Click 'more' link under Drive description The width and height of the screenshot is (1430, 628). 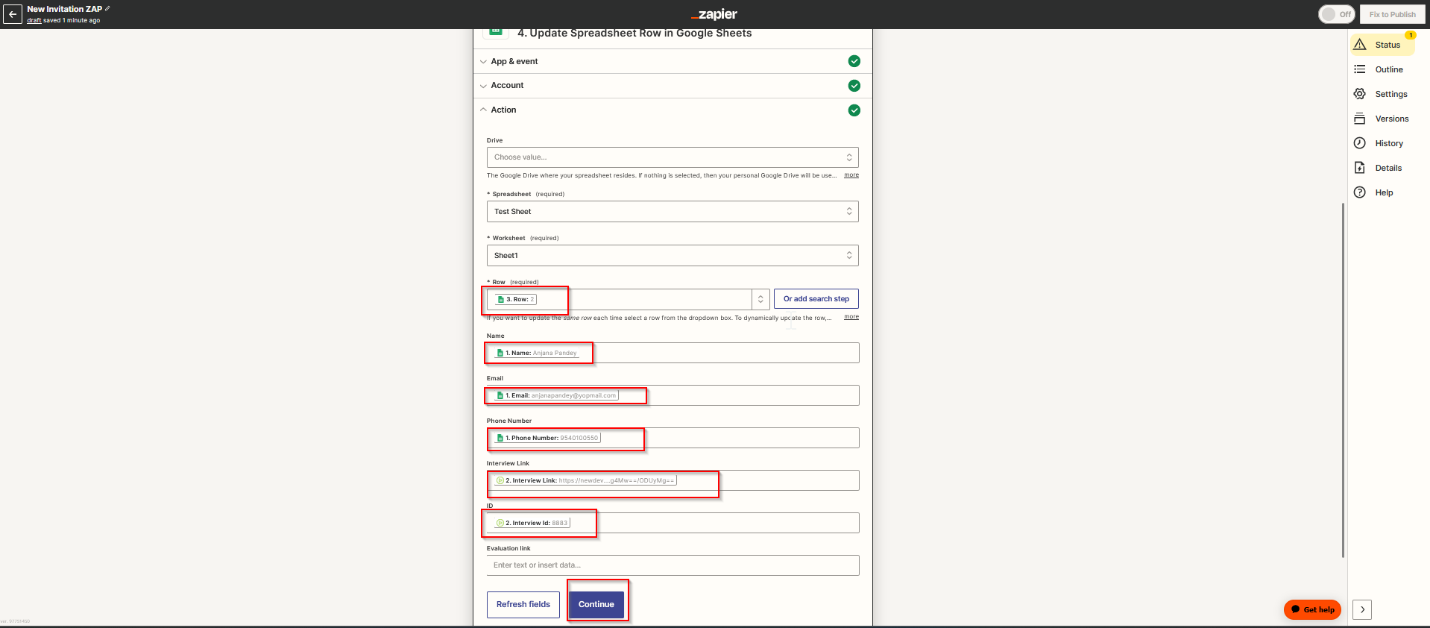click(x=851, y=175)
